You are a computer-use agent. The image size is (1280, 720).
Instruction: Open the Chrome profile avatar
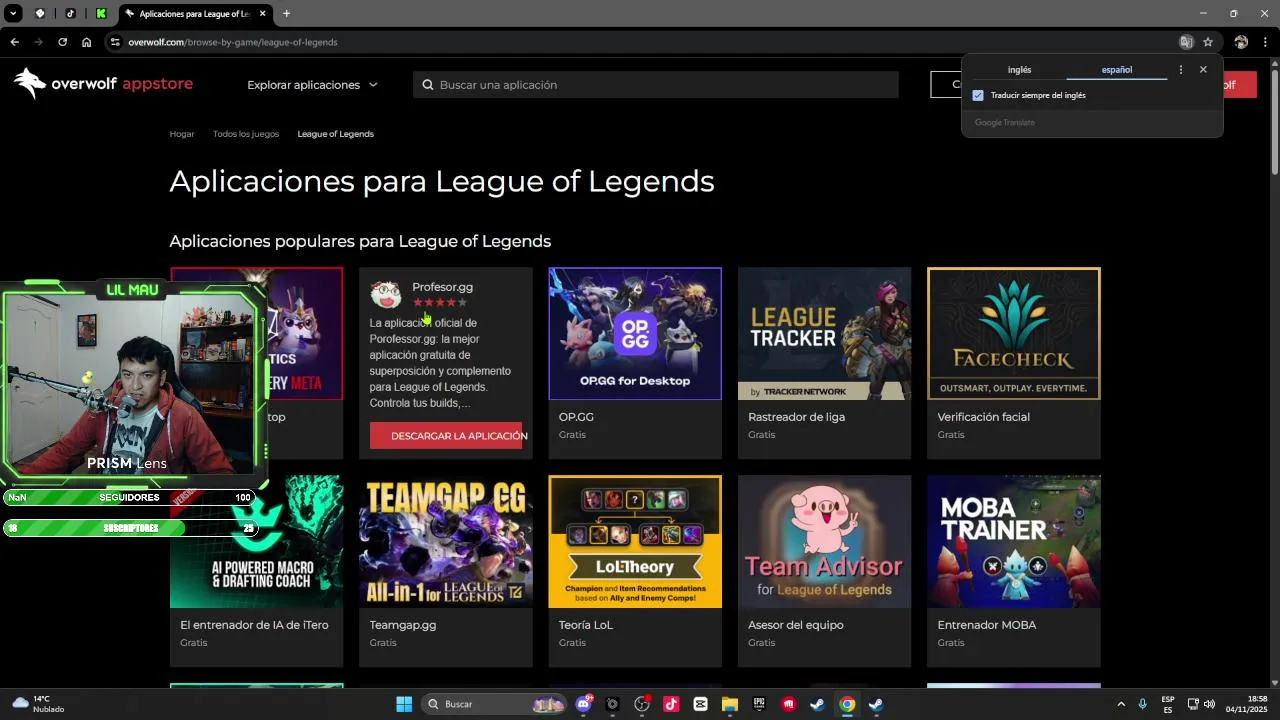(1241, 42)
